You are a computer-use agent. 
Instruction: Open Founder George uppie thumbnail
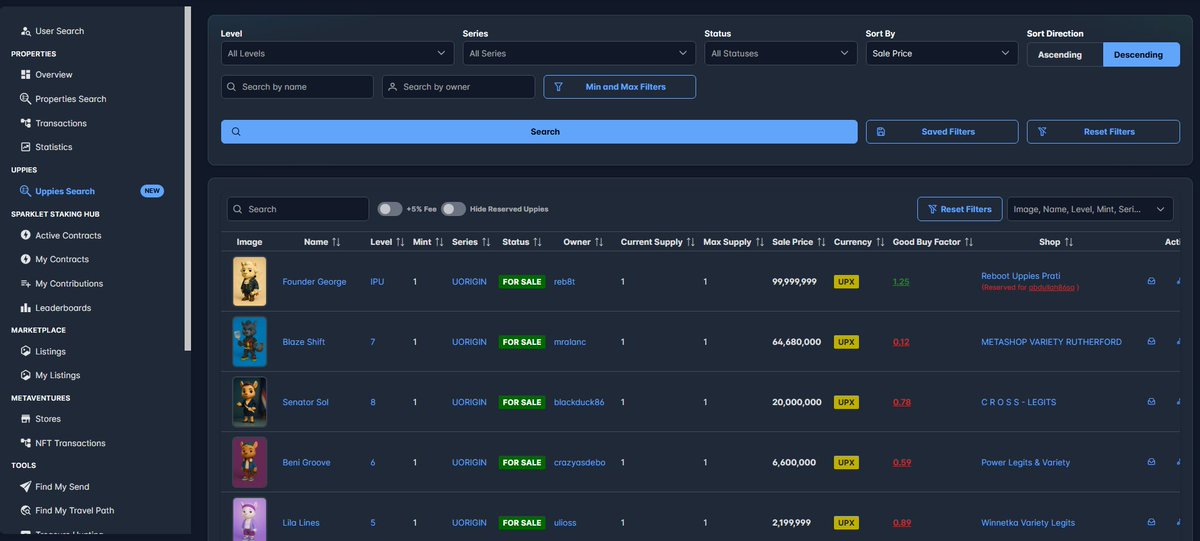[x=249, y=281]
